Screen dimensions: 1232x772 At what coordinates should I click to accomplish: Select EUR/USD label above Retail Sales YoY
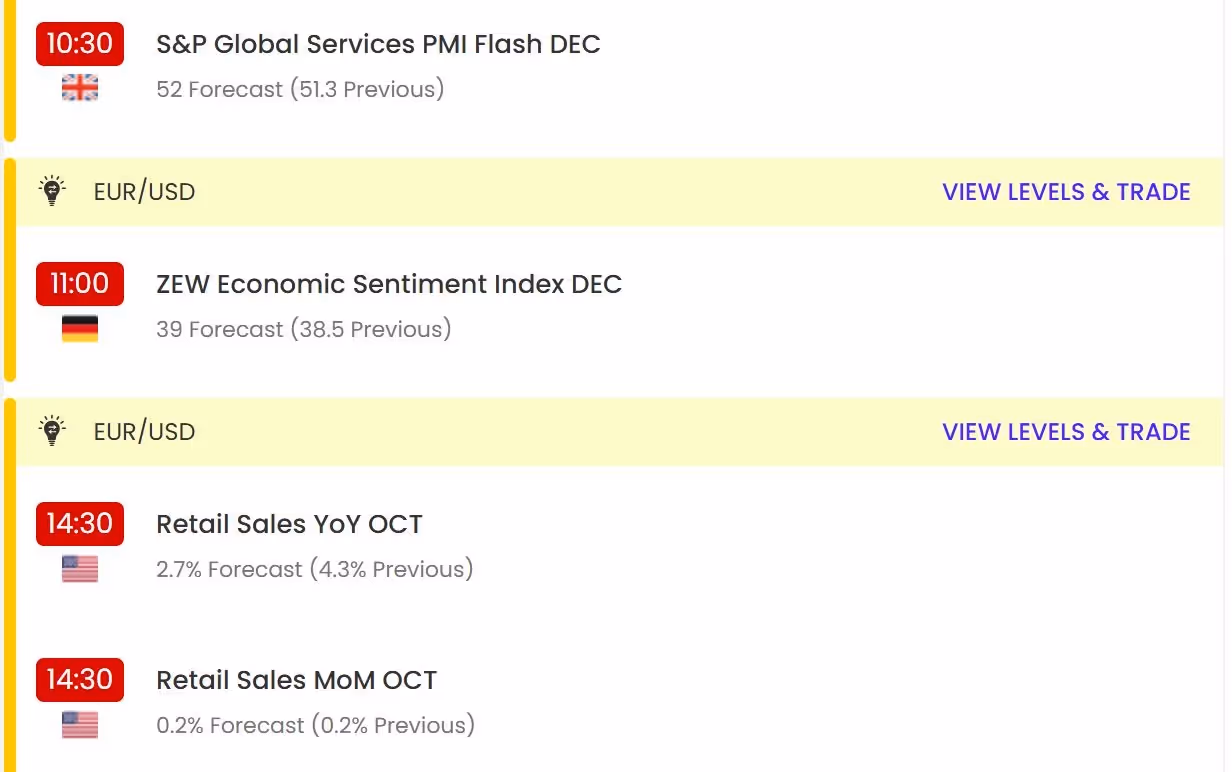click(144, 432)
